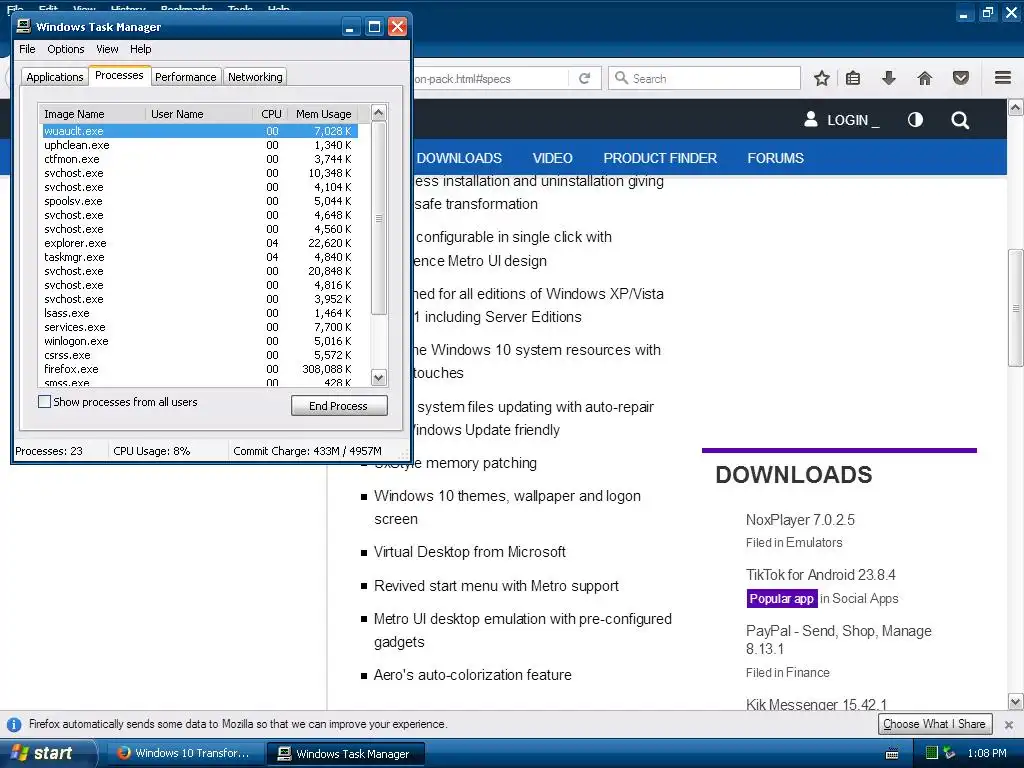The height and width of the screenshot is (768, 1024).
Task: Sort processes by User Name column
Action: click(x=199, y=114)
